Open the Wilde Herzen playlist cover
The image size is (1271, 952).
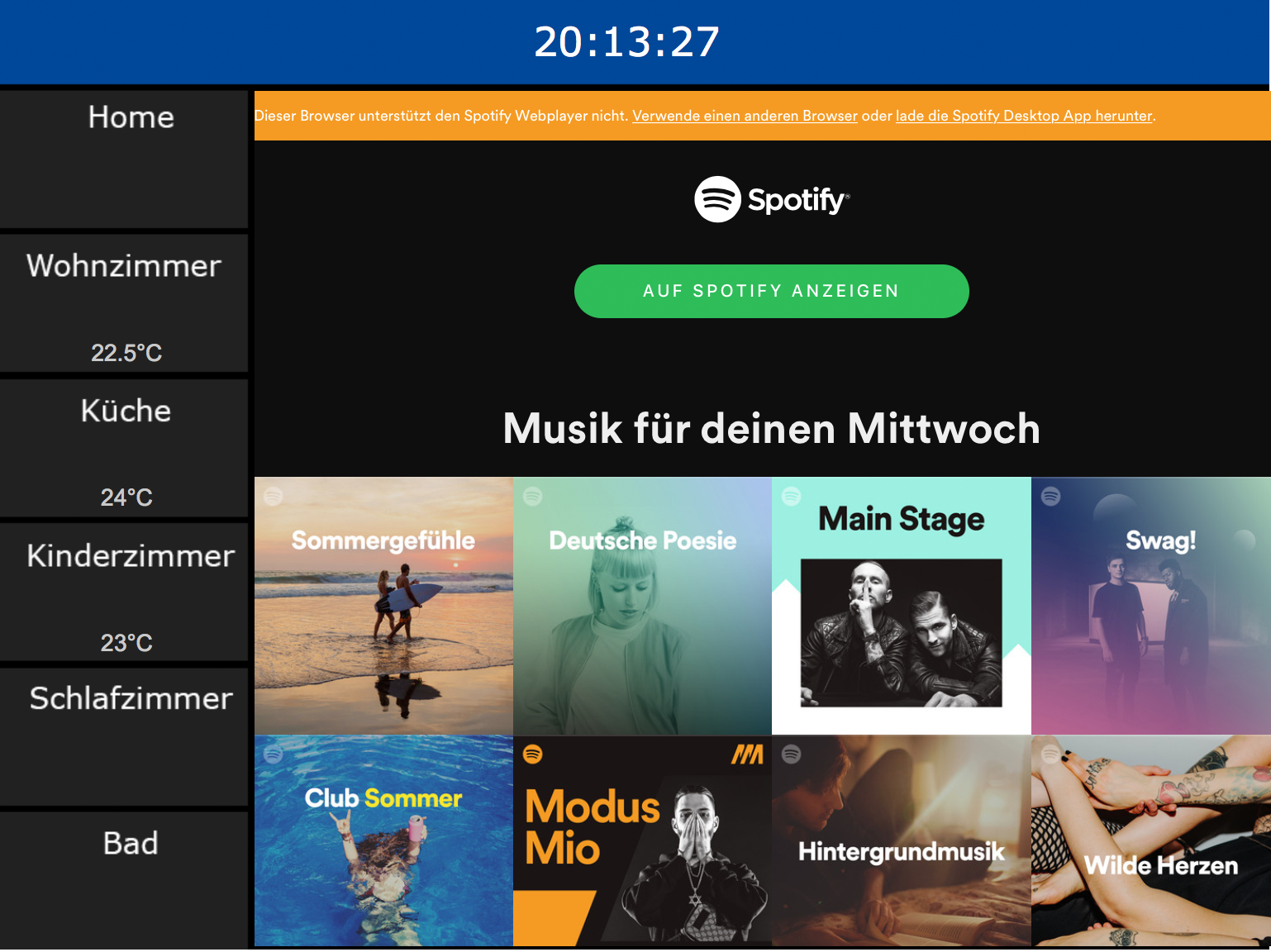coord(1151,841)
